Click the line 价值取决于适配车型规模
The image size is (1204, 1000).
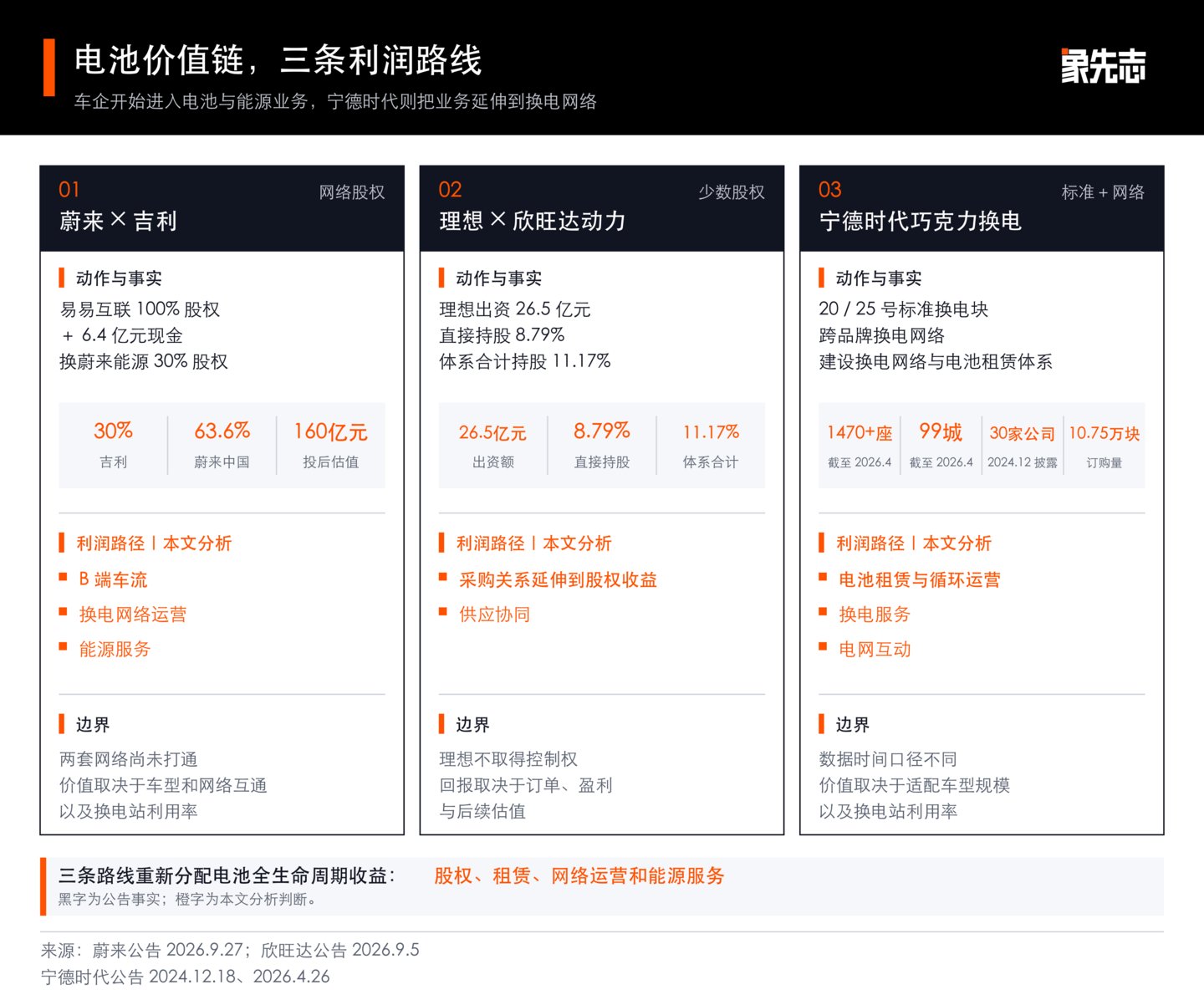(x=915, y=785)
